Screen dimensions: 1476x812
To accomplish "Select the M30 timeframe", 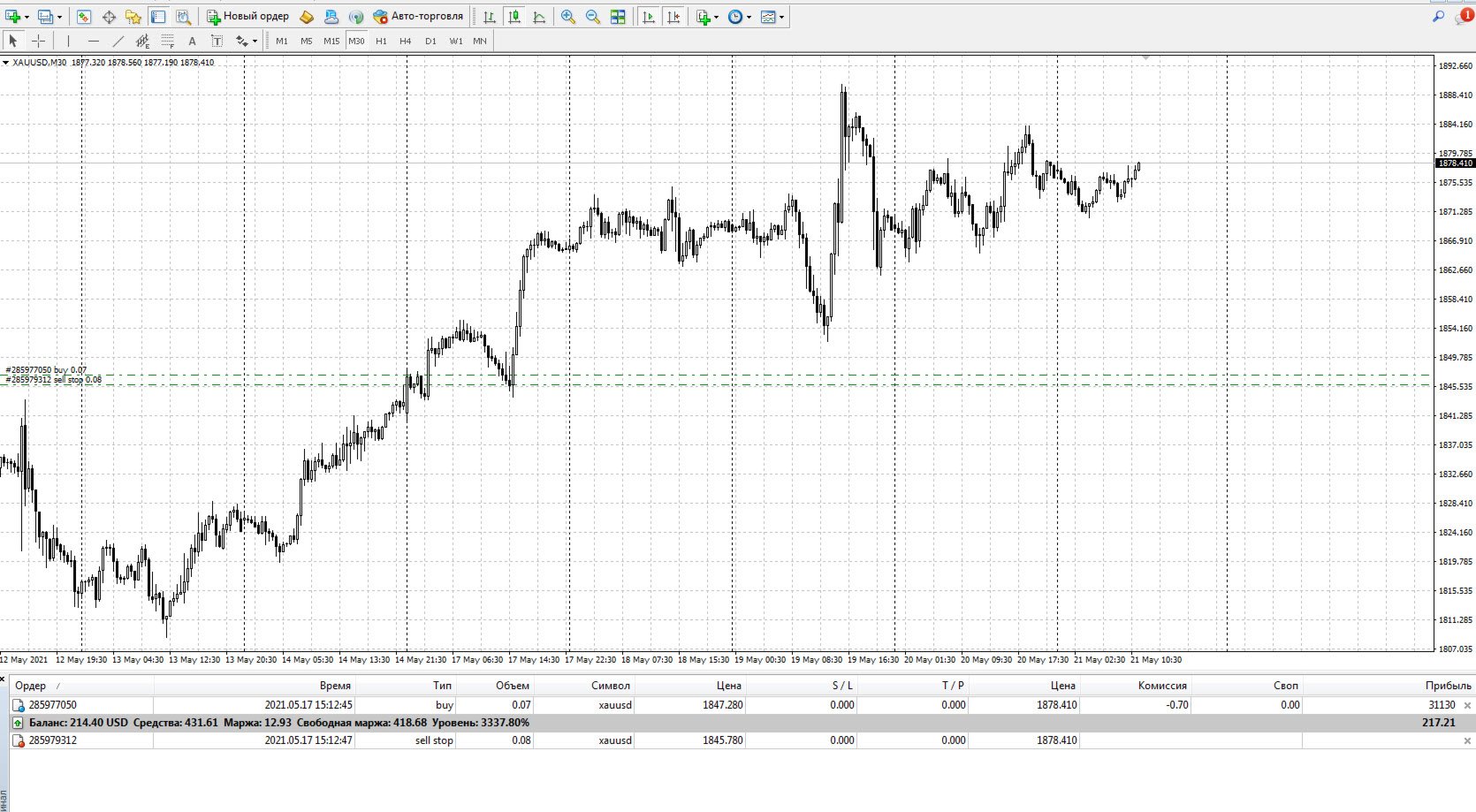I will (356, 41).
